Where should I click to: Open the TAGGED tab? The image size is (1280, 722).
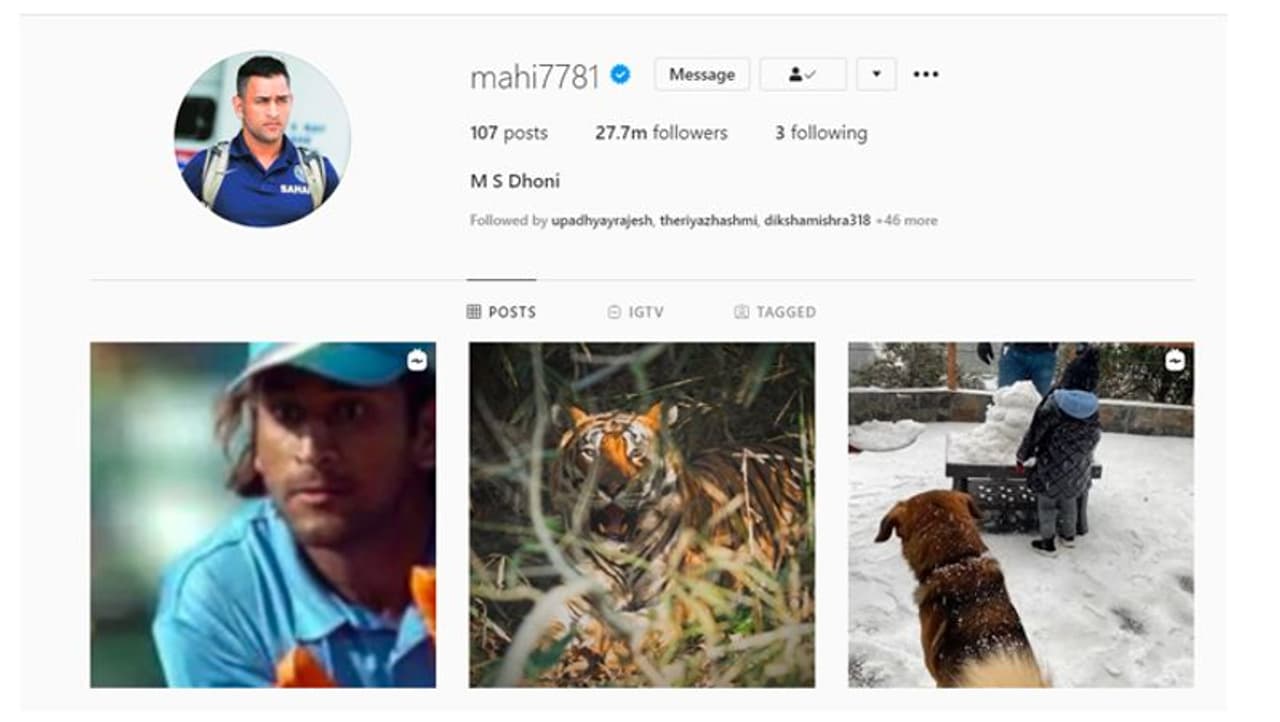pos(775,312)
